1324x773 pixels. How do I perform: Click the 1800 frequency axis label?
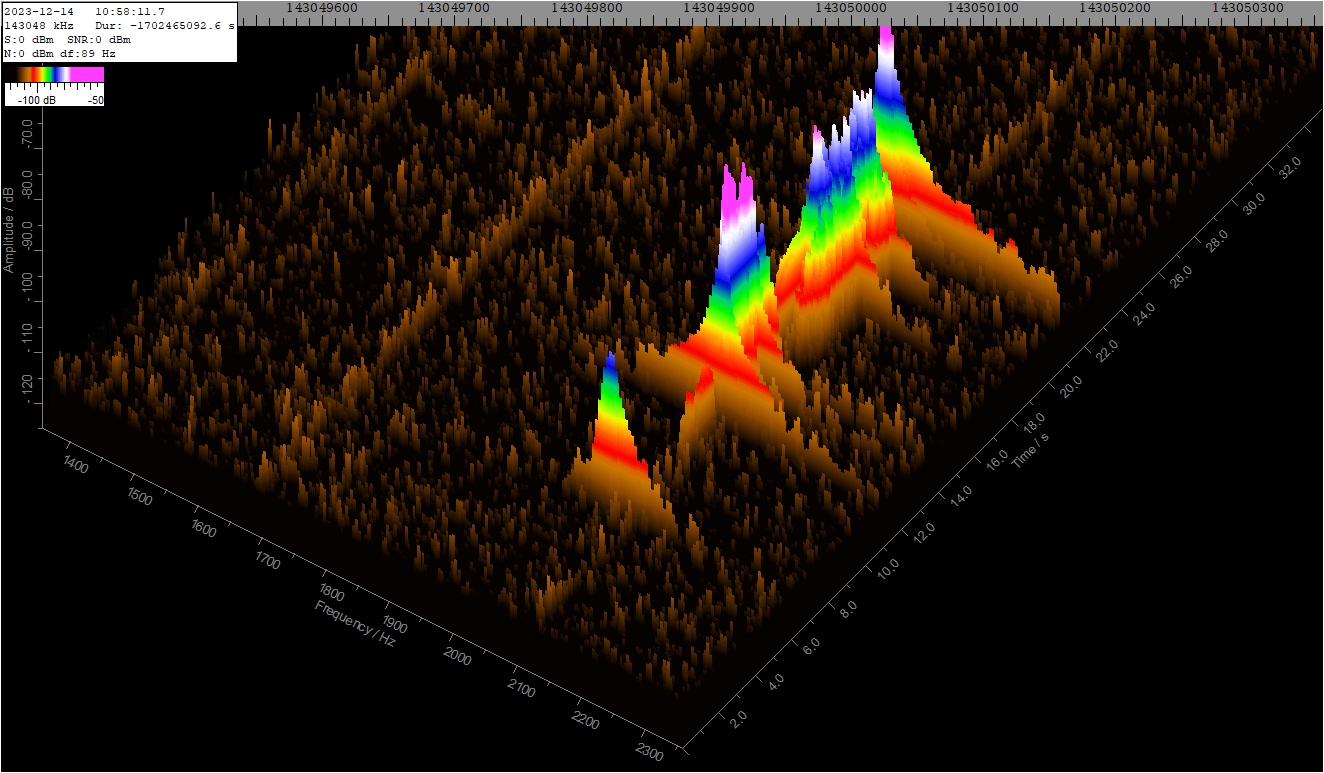[x=331, y=593]
